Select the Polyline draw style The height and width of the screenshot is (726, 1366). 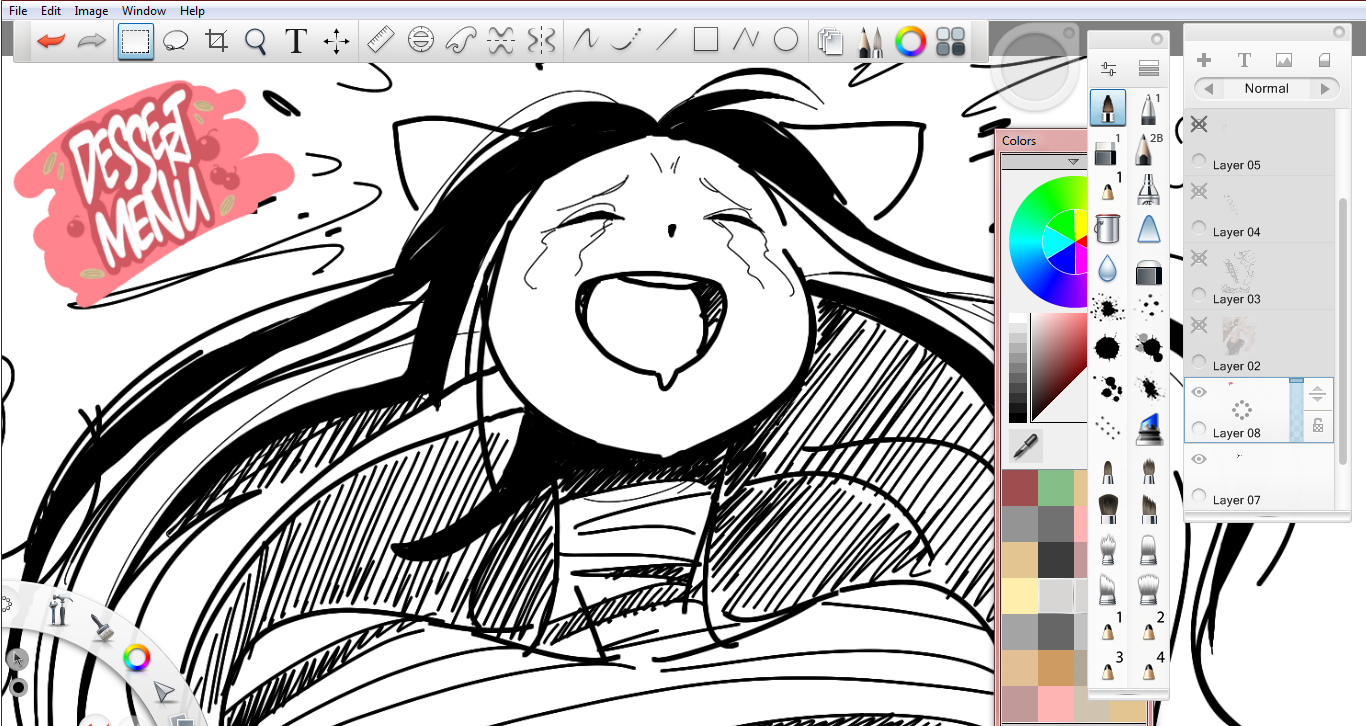click(746, 40)
